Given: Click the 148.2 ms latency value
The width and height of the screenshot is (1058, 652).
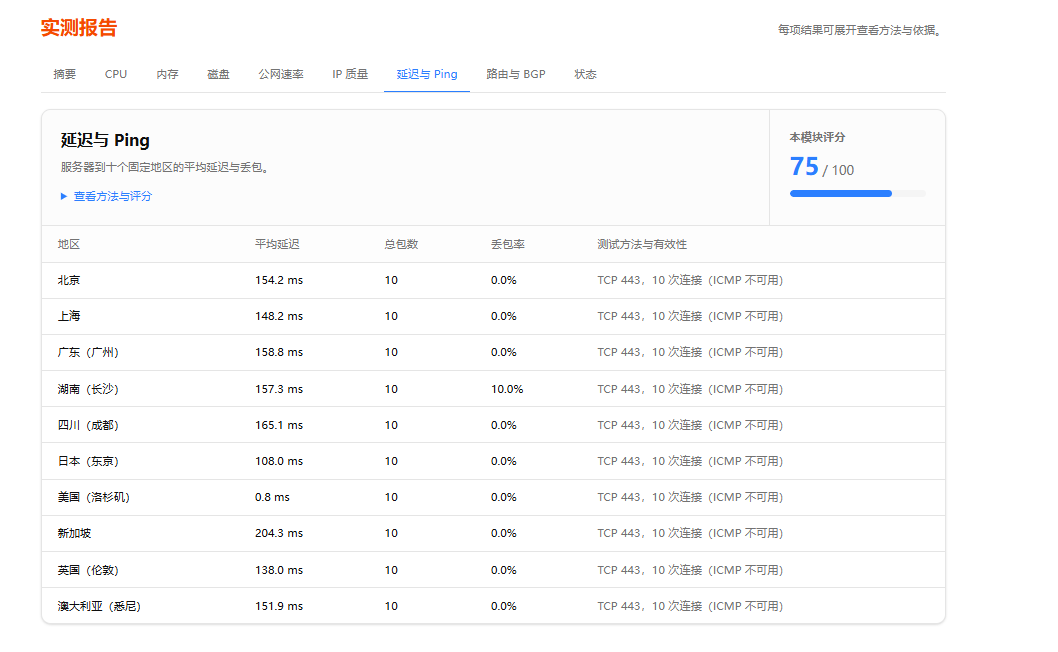Looking at the screenshot, I should coord(279,316).
